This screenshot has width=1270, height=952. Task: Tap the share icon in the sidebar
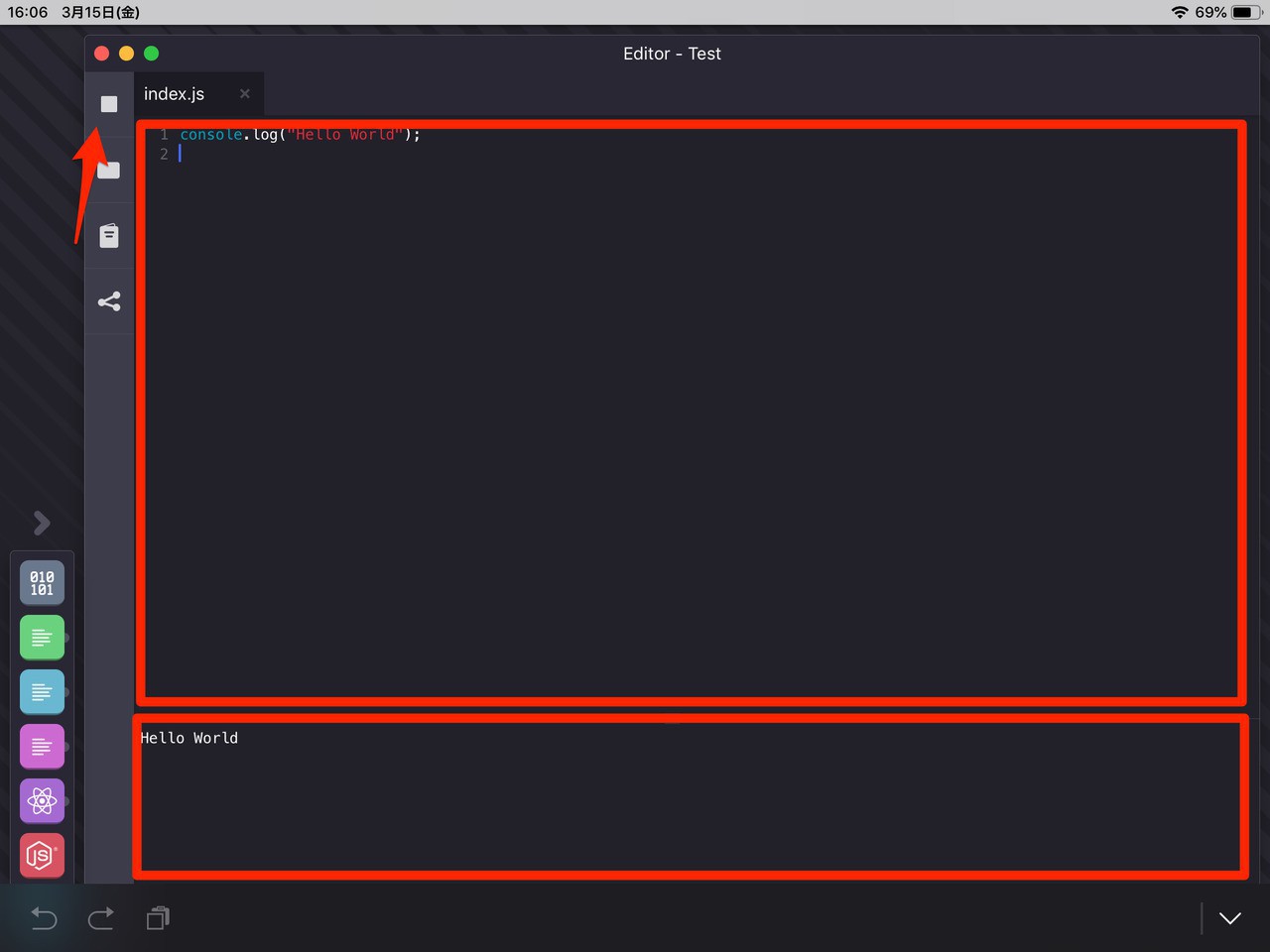point(109,301)
